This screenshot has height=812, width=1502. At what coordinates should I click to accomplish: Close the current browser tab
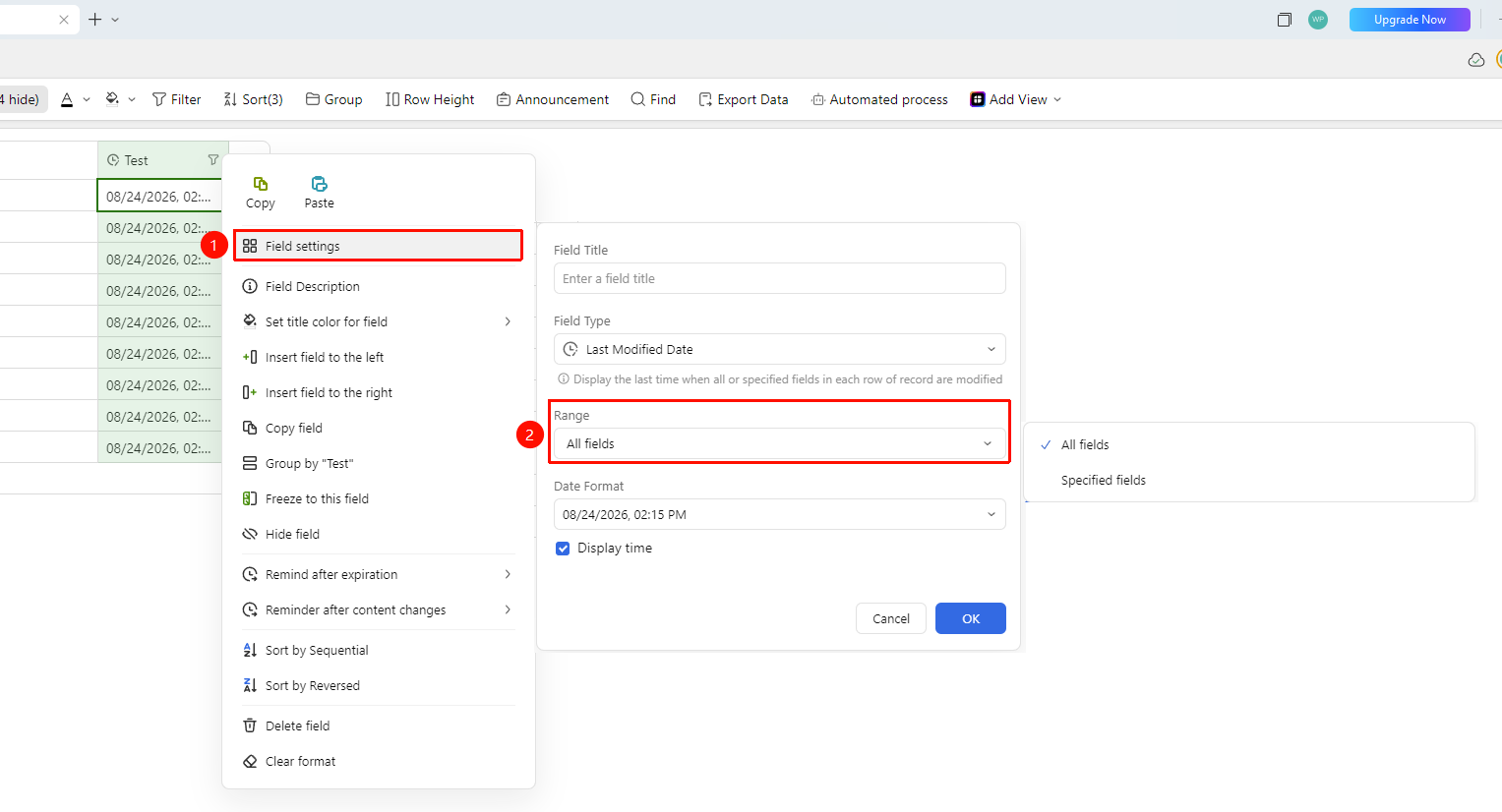[64, 20]
